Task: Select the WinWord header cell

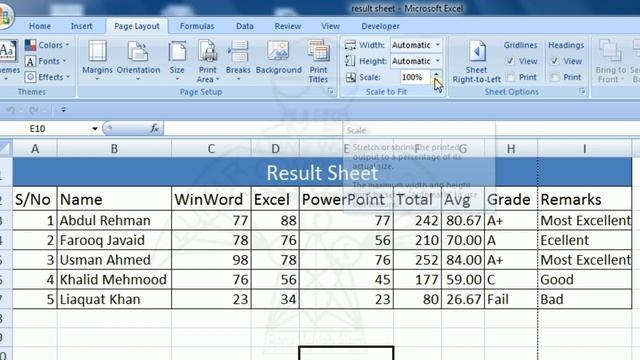Action: [211, 199]
